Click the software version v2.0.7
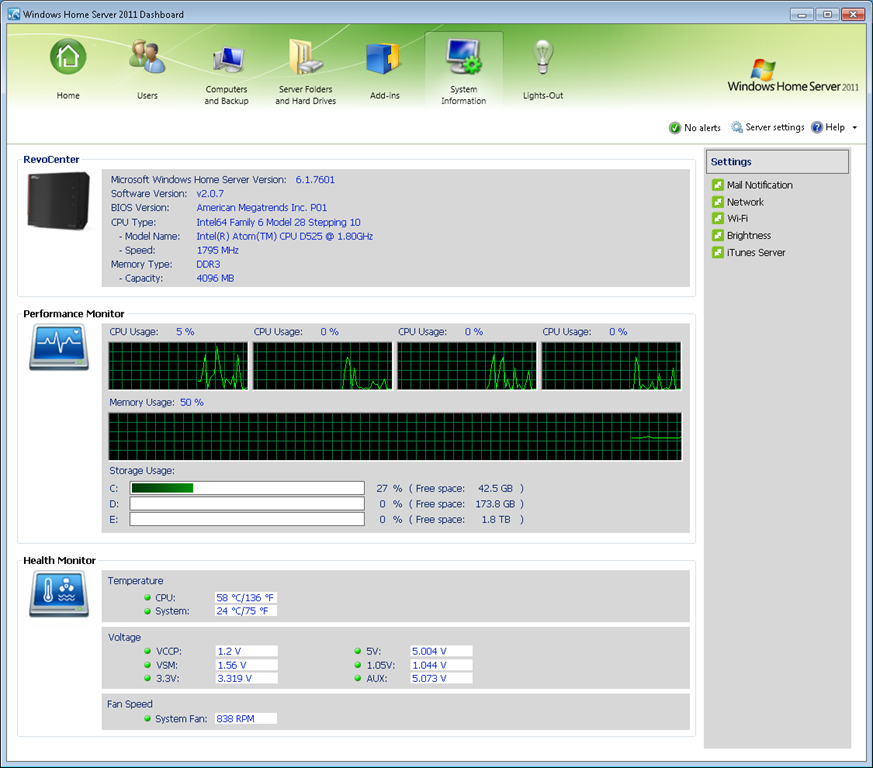 pos(210,194)
